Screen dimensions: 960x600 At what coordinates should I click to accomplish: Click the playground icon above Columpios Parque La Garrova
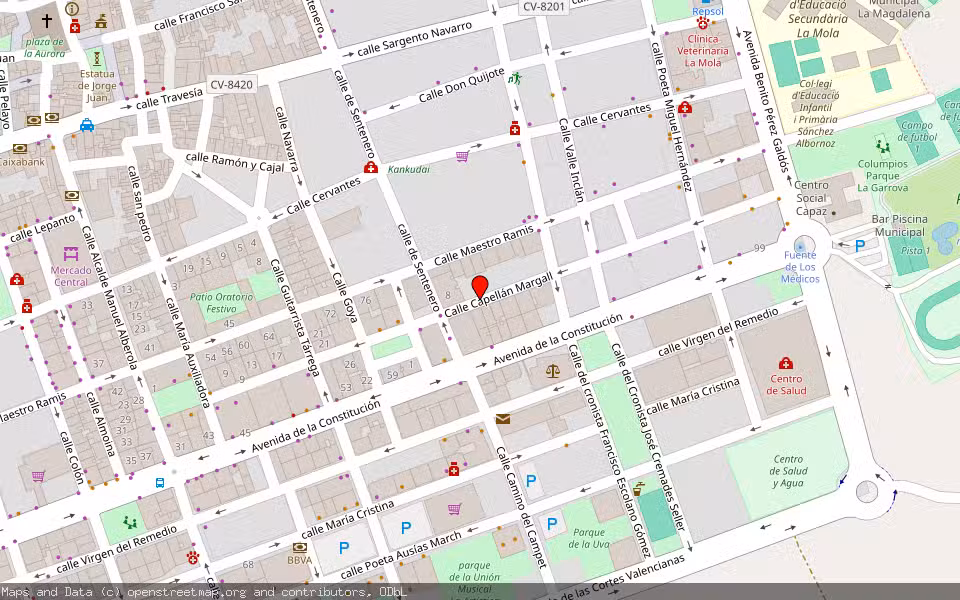tap(882, 146)
